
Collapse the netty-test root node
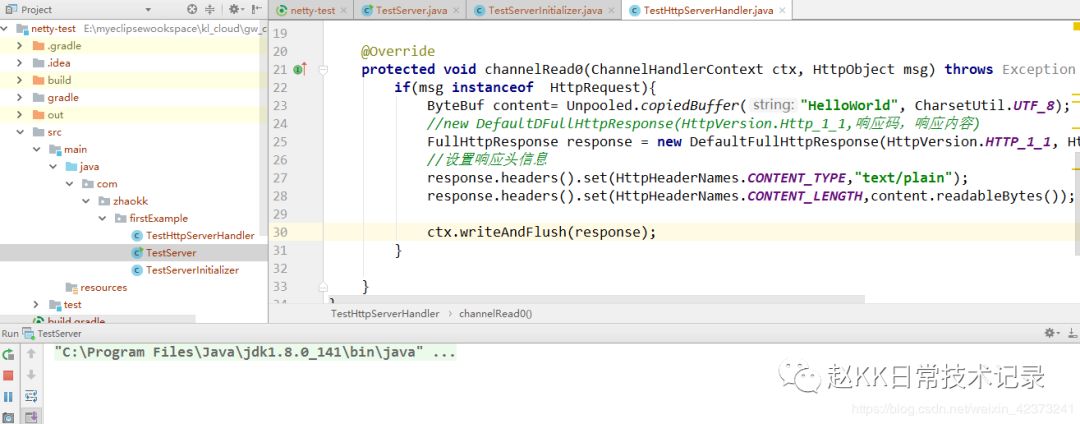[x=6, y=29]
